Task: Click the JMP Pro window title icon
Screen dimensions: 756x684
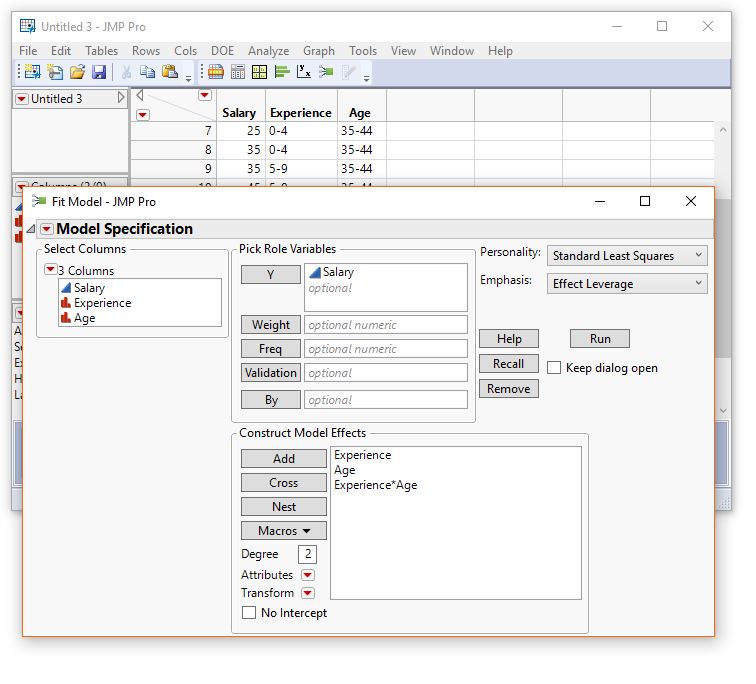Action: click(x=27, y=26)
